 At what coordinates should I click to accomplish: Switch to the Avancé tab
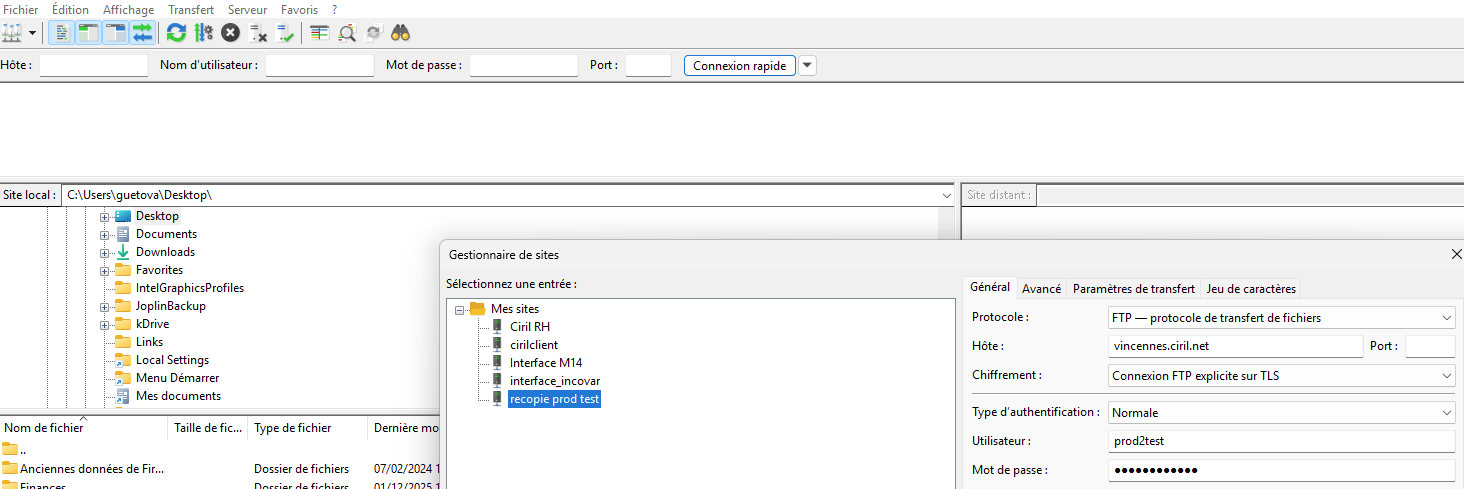point(1041,289)
